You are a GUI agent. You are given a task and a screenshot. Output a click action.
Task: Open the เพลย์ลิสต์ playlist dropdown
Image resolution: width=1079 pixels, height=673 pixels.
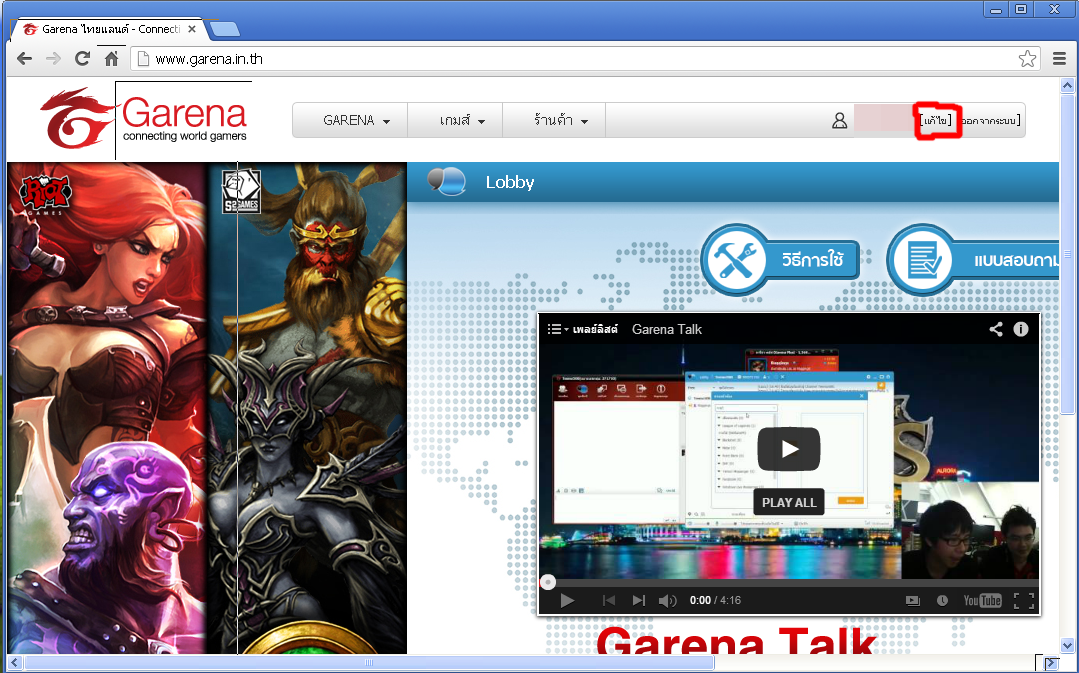582,329
